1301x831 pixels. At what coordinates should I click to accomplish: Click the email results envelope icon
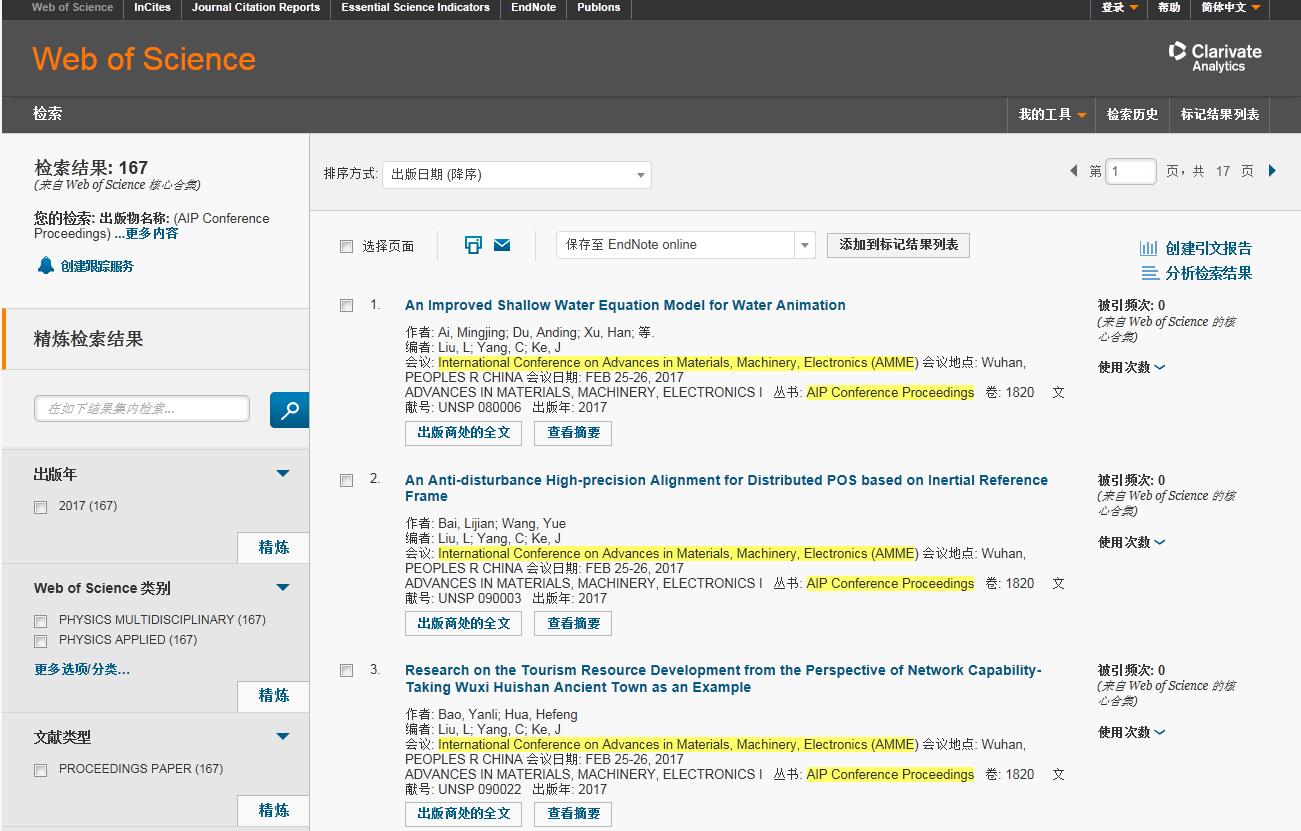[502, 245]
